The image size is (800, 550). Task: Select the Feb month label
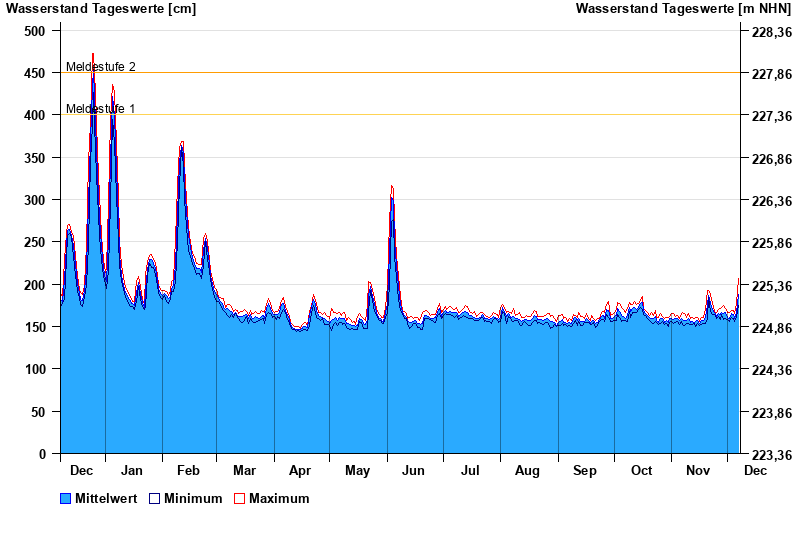188,471
